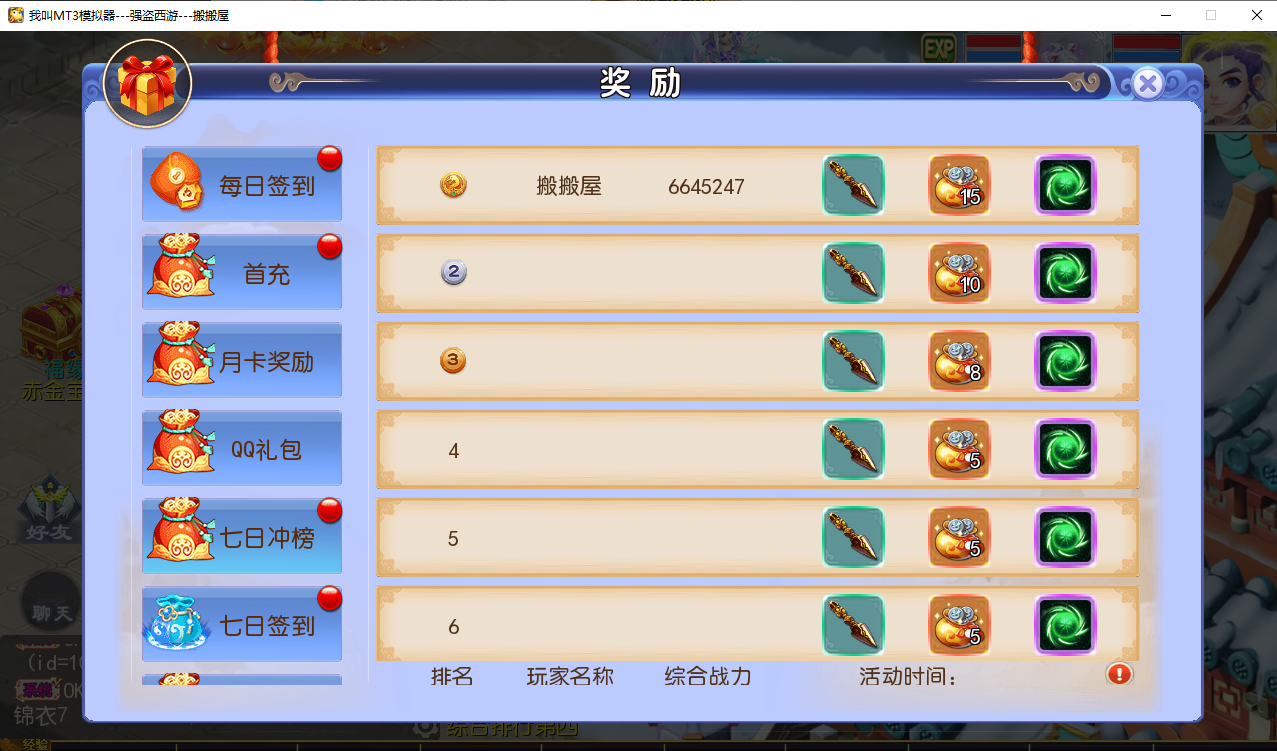Image resolution: width=1277 pixels, height=751 pixels.
Task: View the gold bag reward showing 15
Action: pyautogui.click(x=959, y=185)
